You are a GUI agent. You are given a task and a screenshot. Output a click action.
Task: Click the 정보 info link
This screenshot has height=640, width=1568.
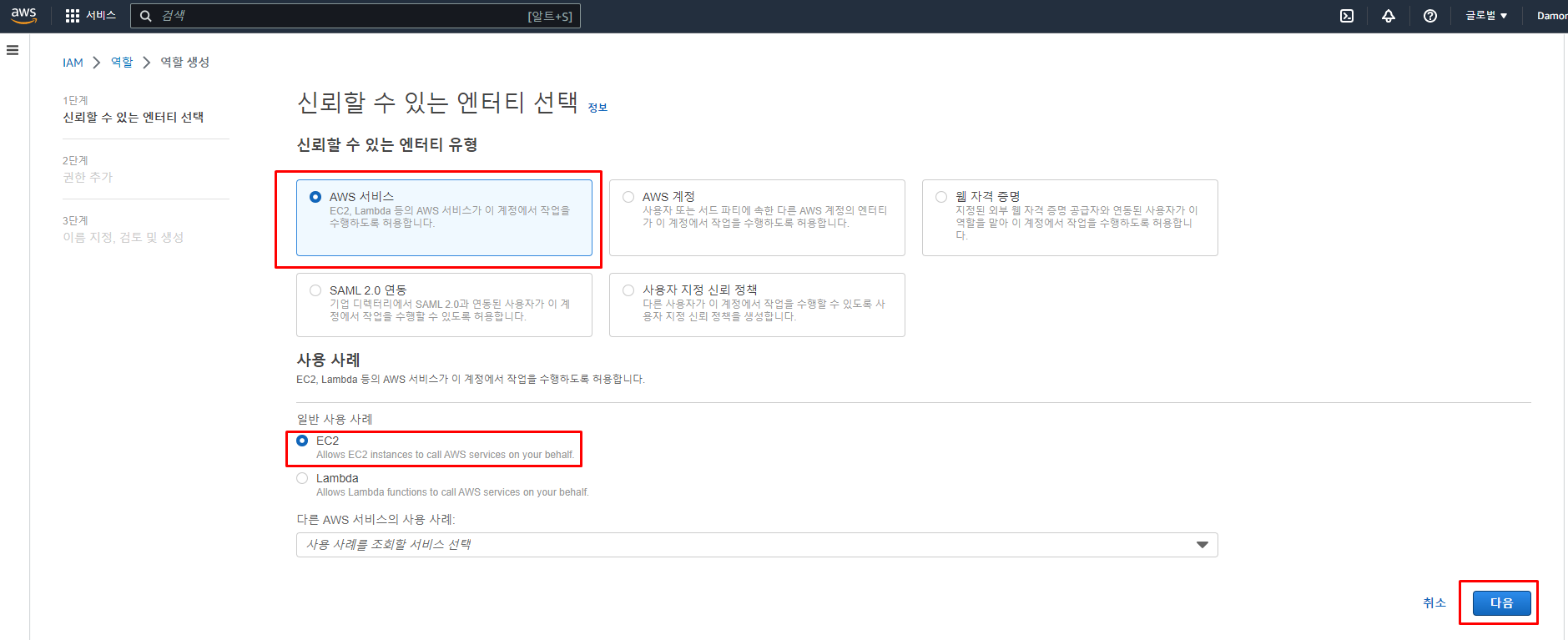pos(597,108)
